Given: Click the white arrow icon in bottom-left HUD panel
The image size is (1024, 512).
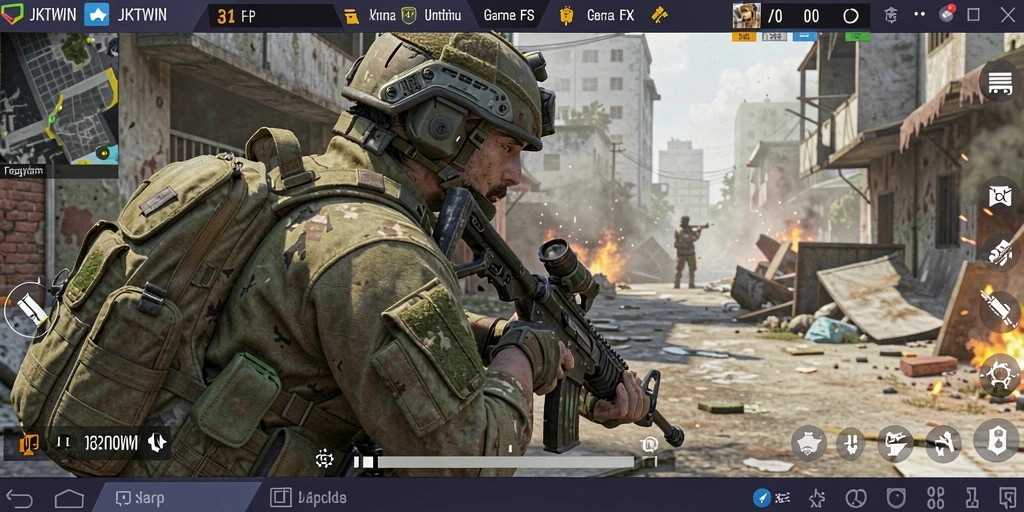Looking at the screenshot, I should click(157, 443).
